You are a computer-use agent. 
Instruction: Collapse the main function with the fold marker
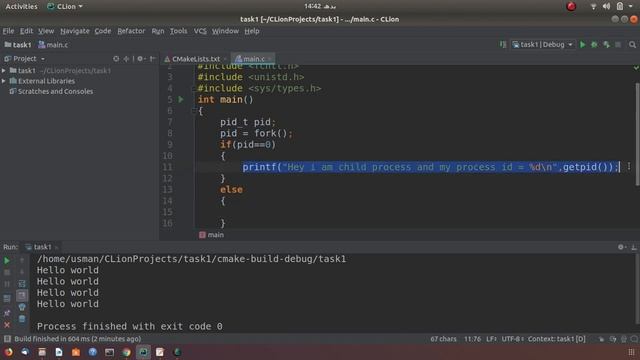194,111
